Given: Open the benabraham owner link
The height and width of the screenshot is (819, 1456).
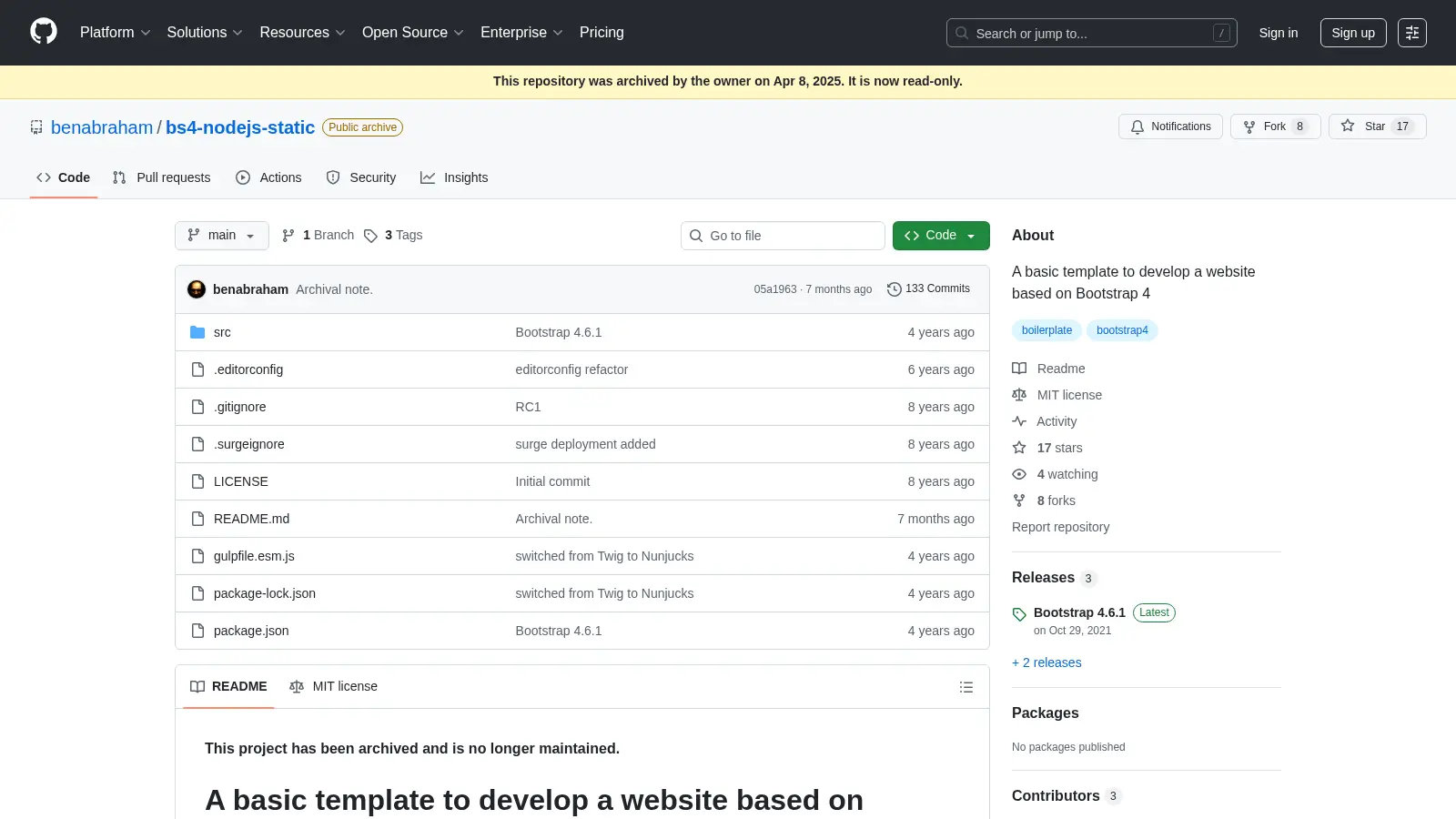Looking at the screenshot, I should pyautogui.click(x=102, y=127).
